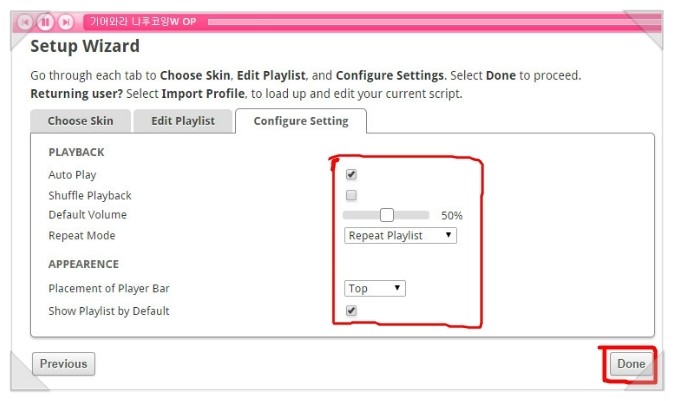674x401 pixels.
Task: Seek within the pink song progress bar
Action: 434,21
